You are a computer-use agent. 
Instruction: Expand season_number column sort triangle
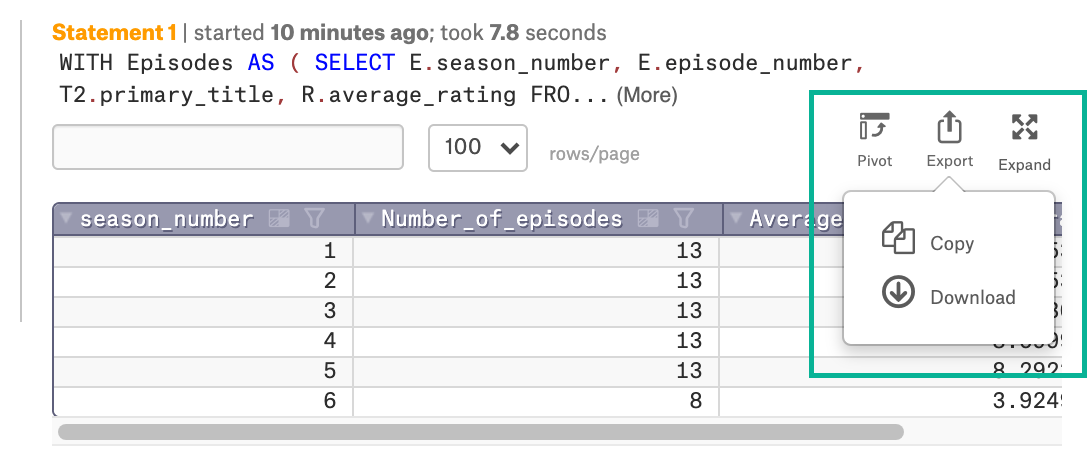point(66,218)
